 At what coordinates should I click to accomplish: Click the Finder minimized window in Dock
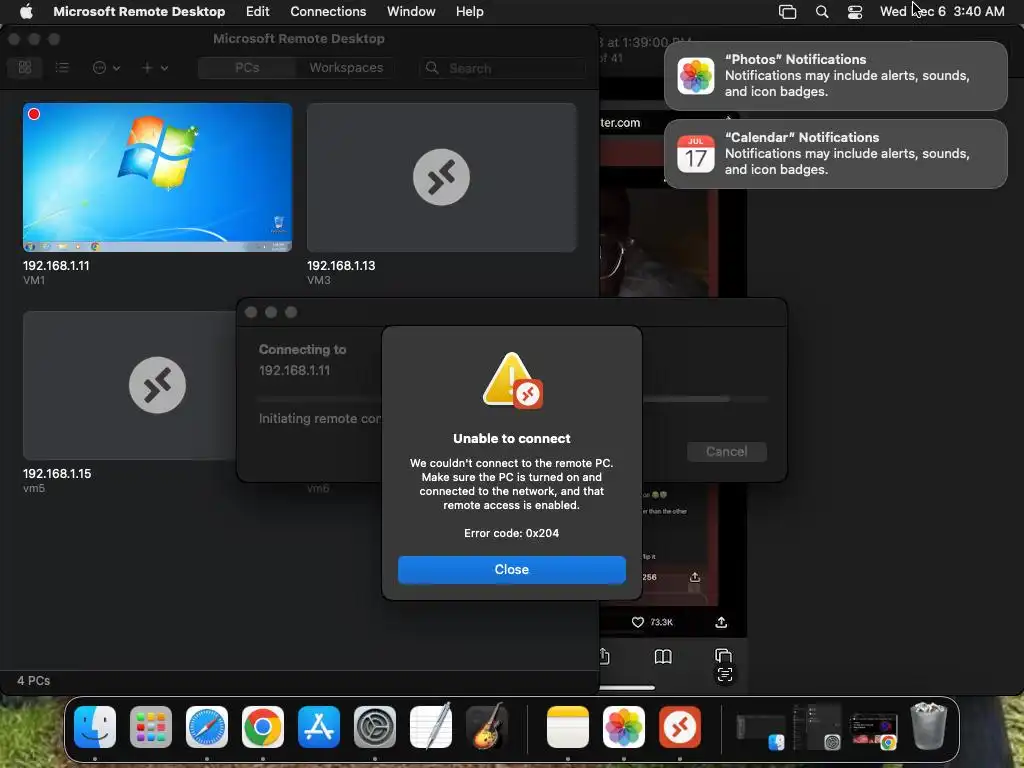click(761, 731)
